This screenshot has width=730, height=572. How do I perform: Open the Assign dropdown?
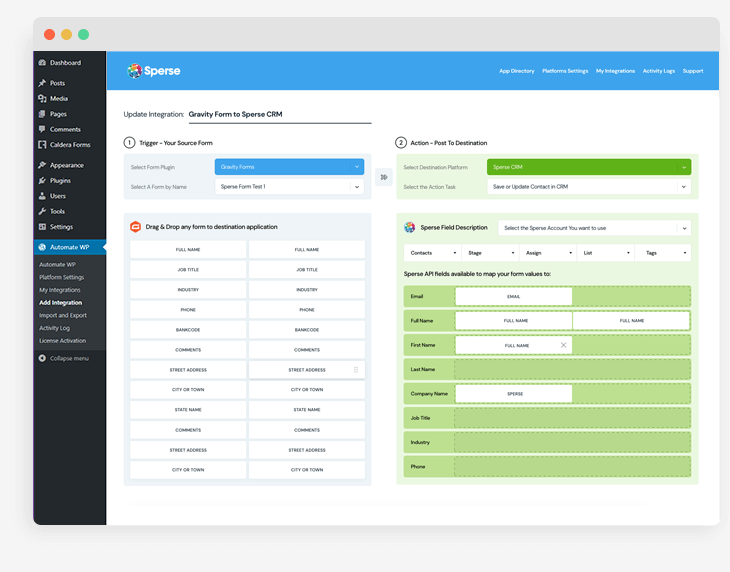548,253
